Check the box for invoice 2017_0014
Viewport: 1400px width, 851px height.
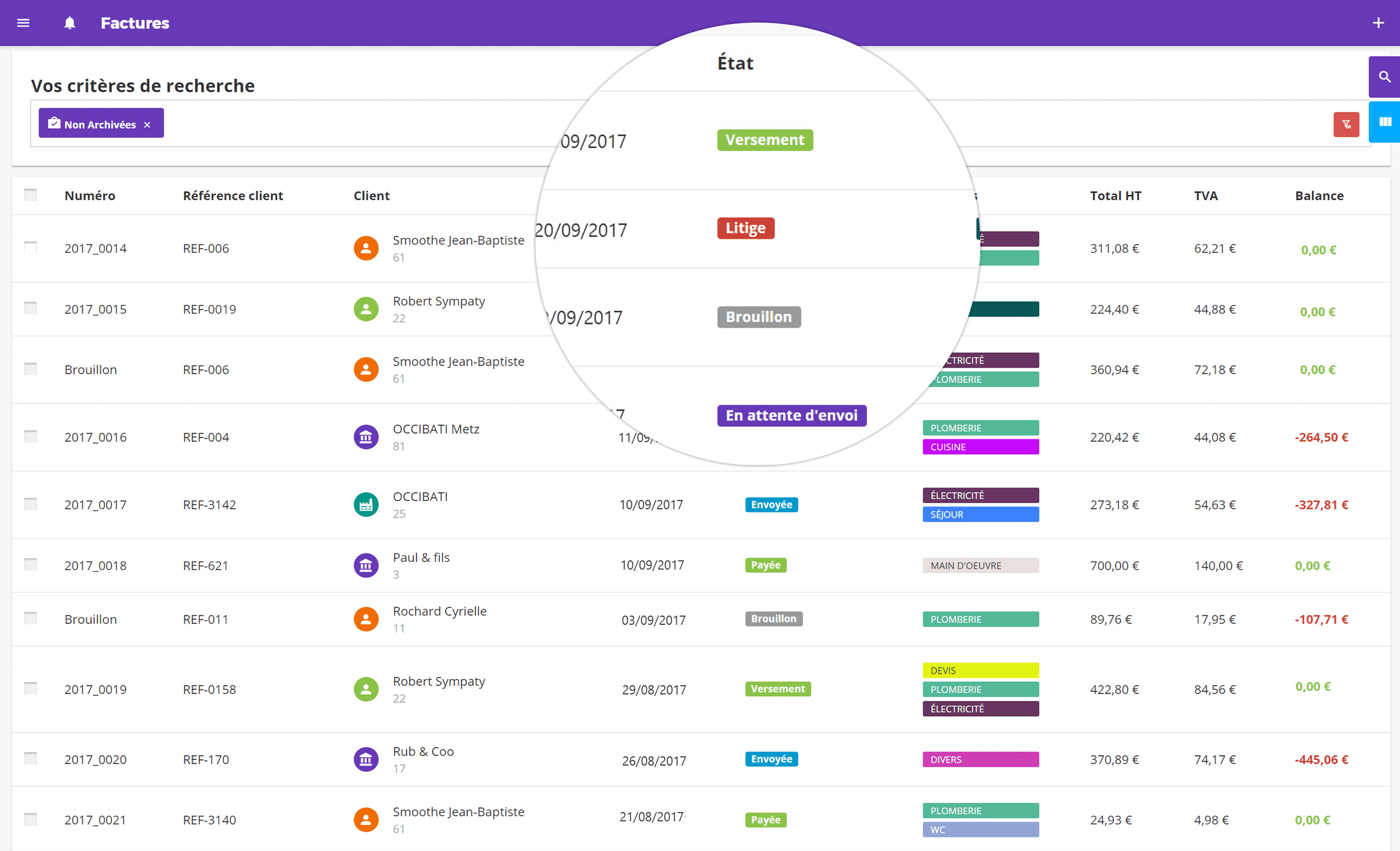coord(31,247)
